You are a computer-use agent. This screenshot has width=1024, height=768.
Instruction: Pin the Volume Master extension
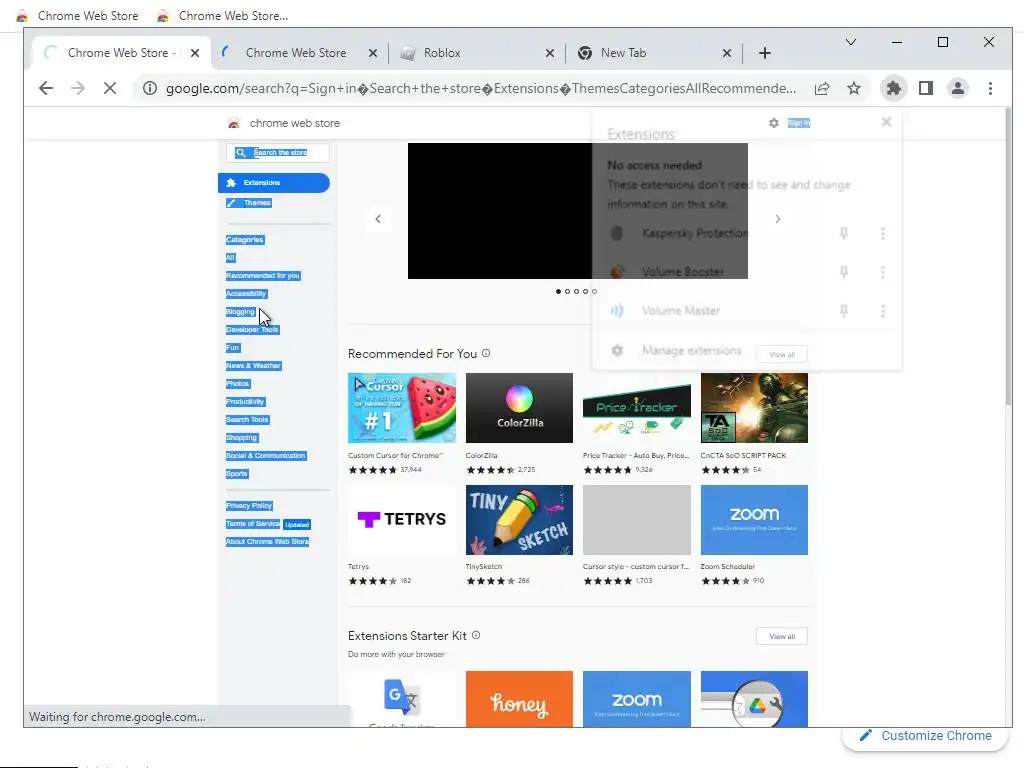point(844,311)
